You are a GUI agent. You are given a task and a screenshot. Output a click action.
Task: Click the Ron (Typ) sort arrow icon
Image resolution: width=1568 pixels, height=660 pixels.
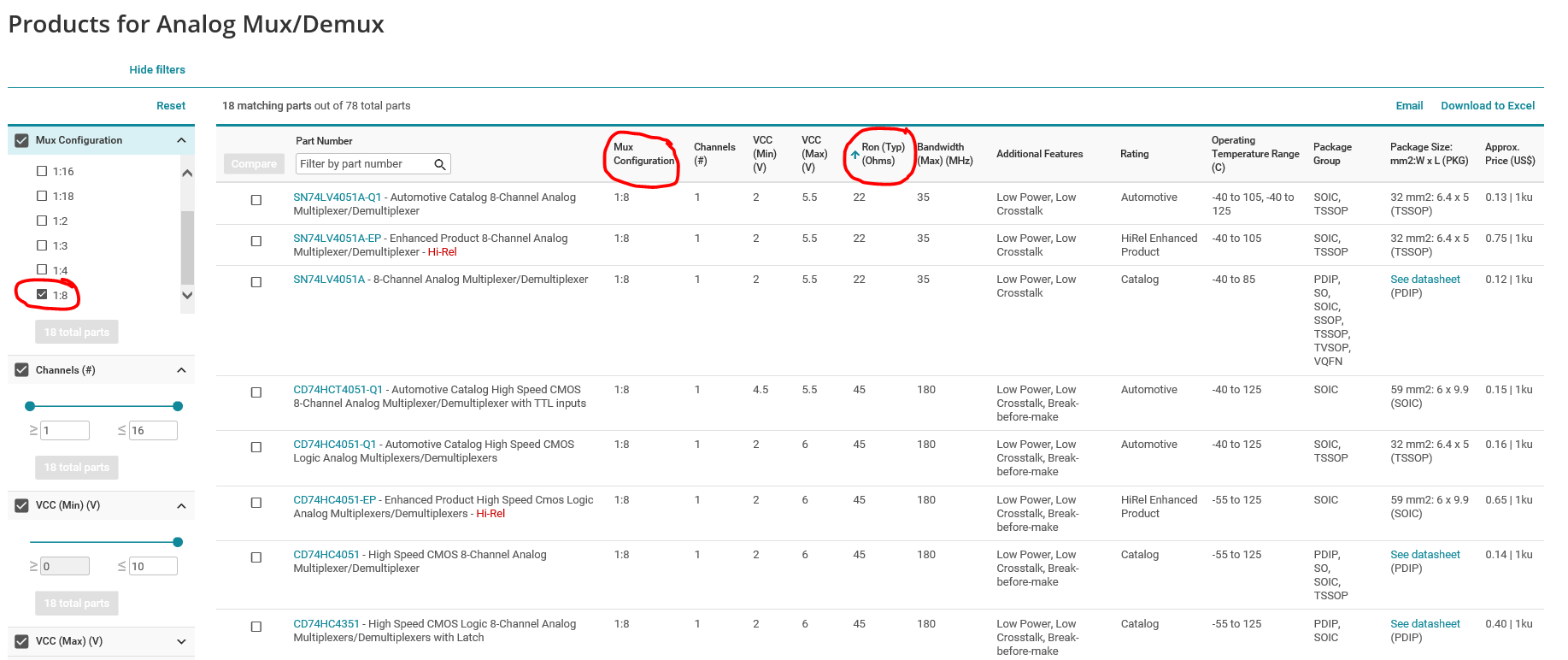(x=854, y=155)
